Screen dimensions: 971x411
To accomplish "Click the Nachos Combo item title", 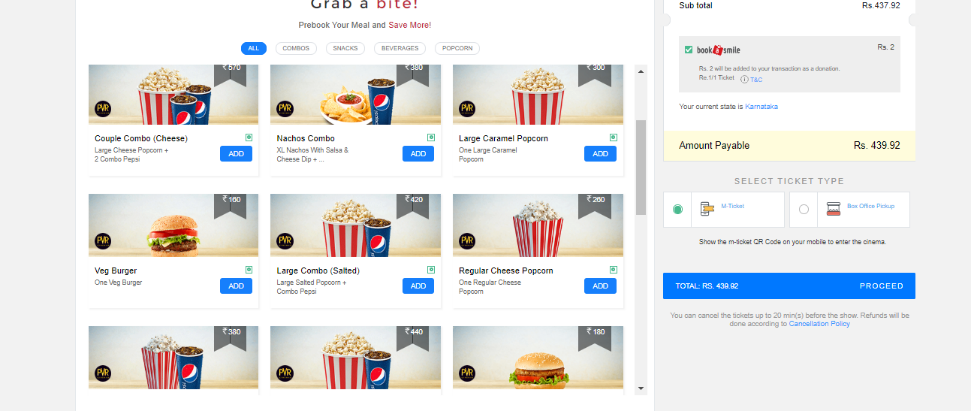I will coord(305,138).
